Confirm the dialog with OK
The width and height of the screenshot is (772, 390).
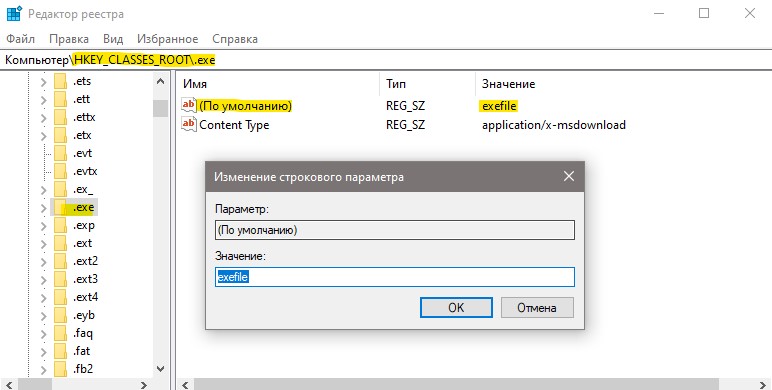[x=456, y=308]
